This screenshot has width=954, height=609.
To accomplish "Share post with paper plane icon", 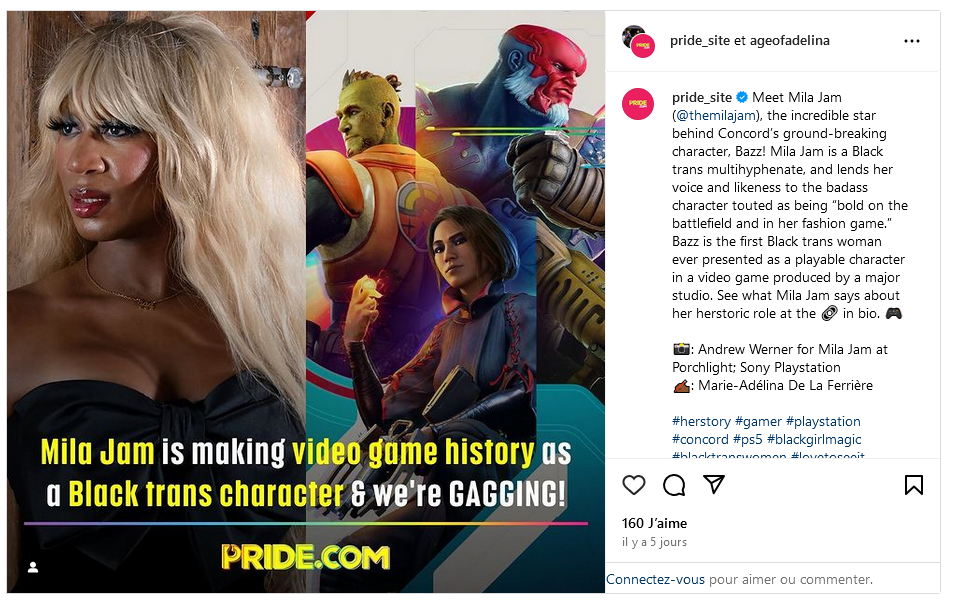I will click(x=714, y=484).
